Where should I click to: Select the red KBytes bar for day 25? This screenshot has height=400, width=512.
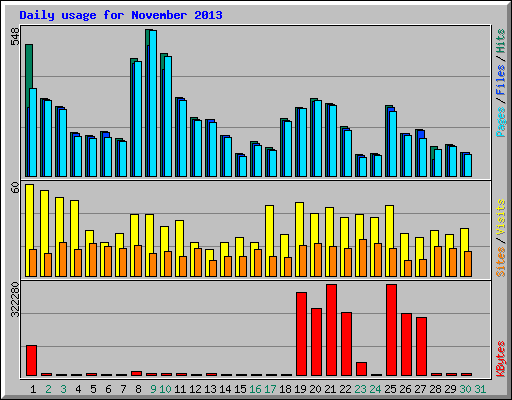391,330
